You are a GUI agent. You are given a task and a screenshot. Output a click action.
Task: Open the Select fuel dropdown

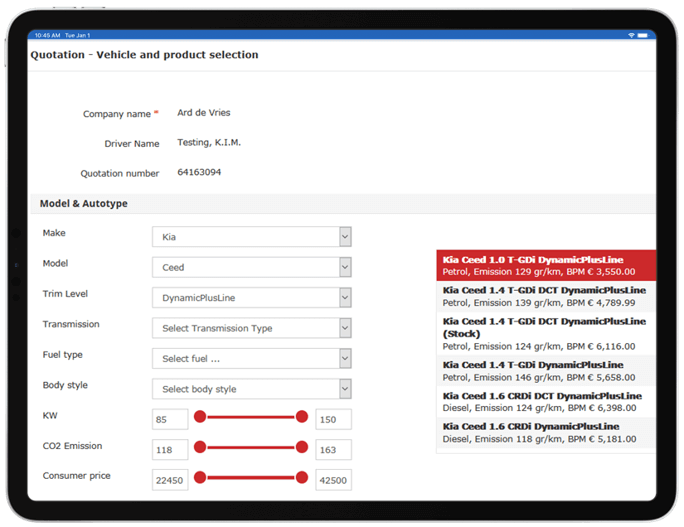[x=252, y=359]
